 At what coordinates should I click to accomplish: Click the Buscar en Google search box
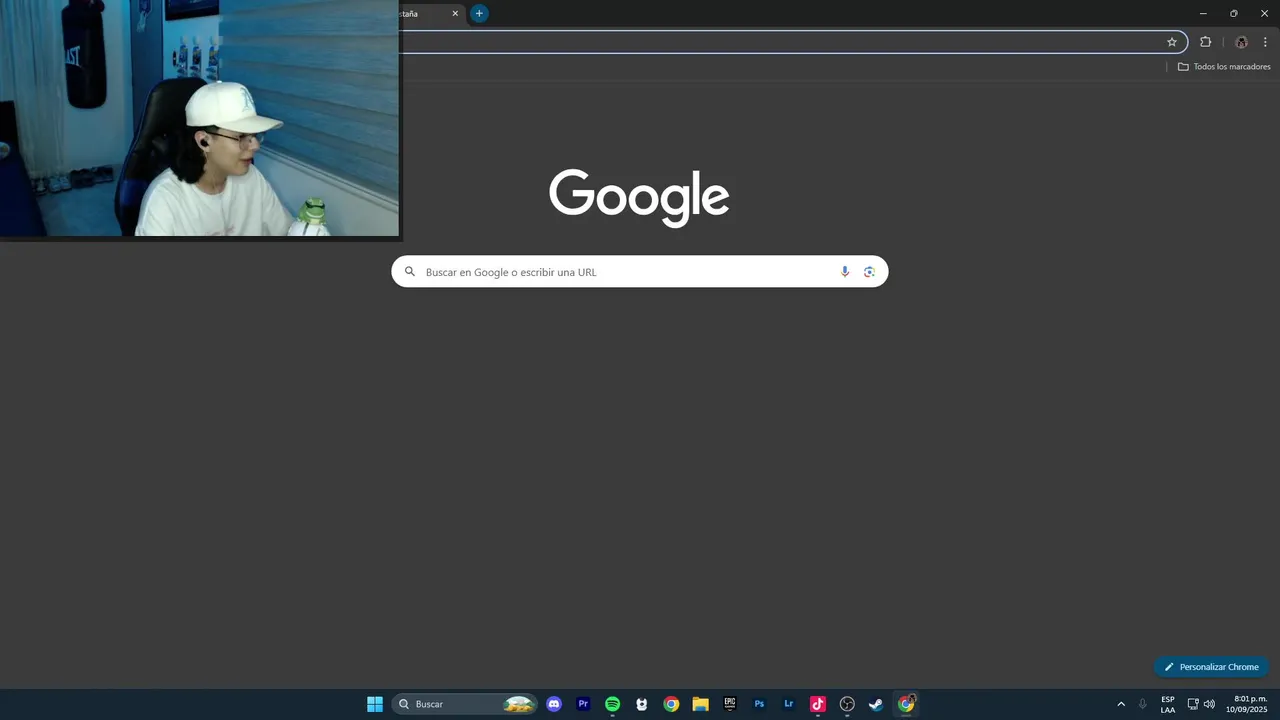coord(639,272)
